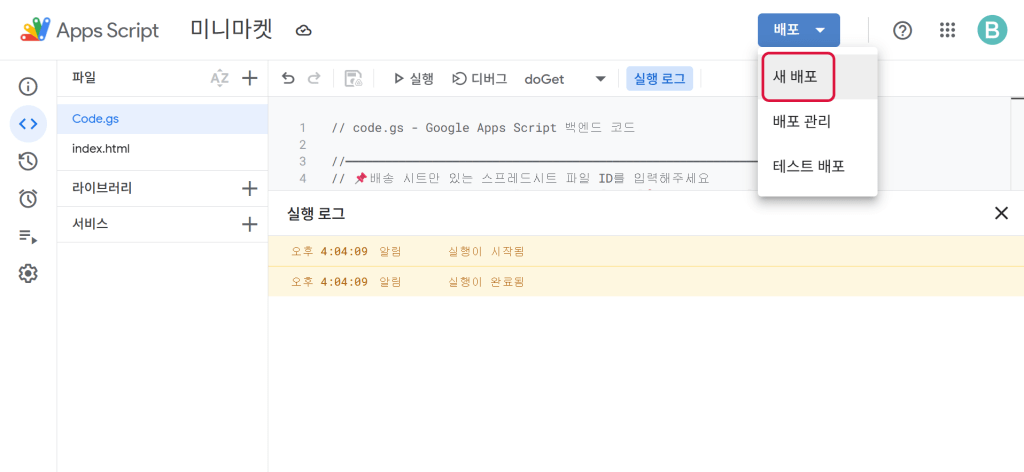Viewport: 1024px width, 472px height.
Task: Add a library with the plus icon
Action: pyautogui.click(x=250, y=187)
